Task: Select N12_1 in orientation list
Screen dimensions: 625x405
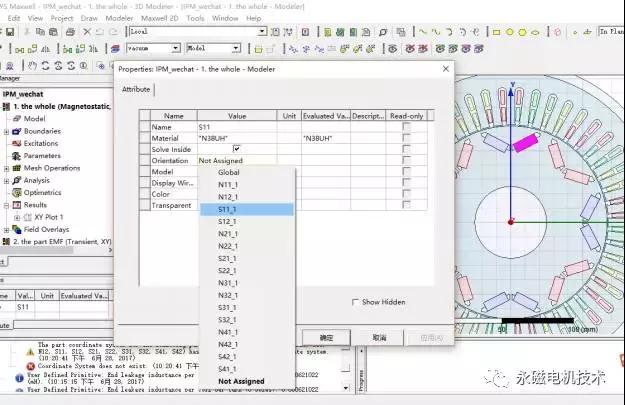Action: pyautogui.click(x=247, y=197)
